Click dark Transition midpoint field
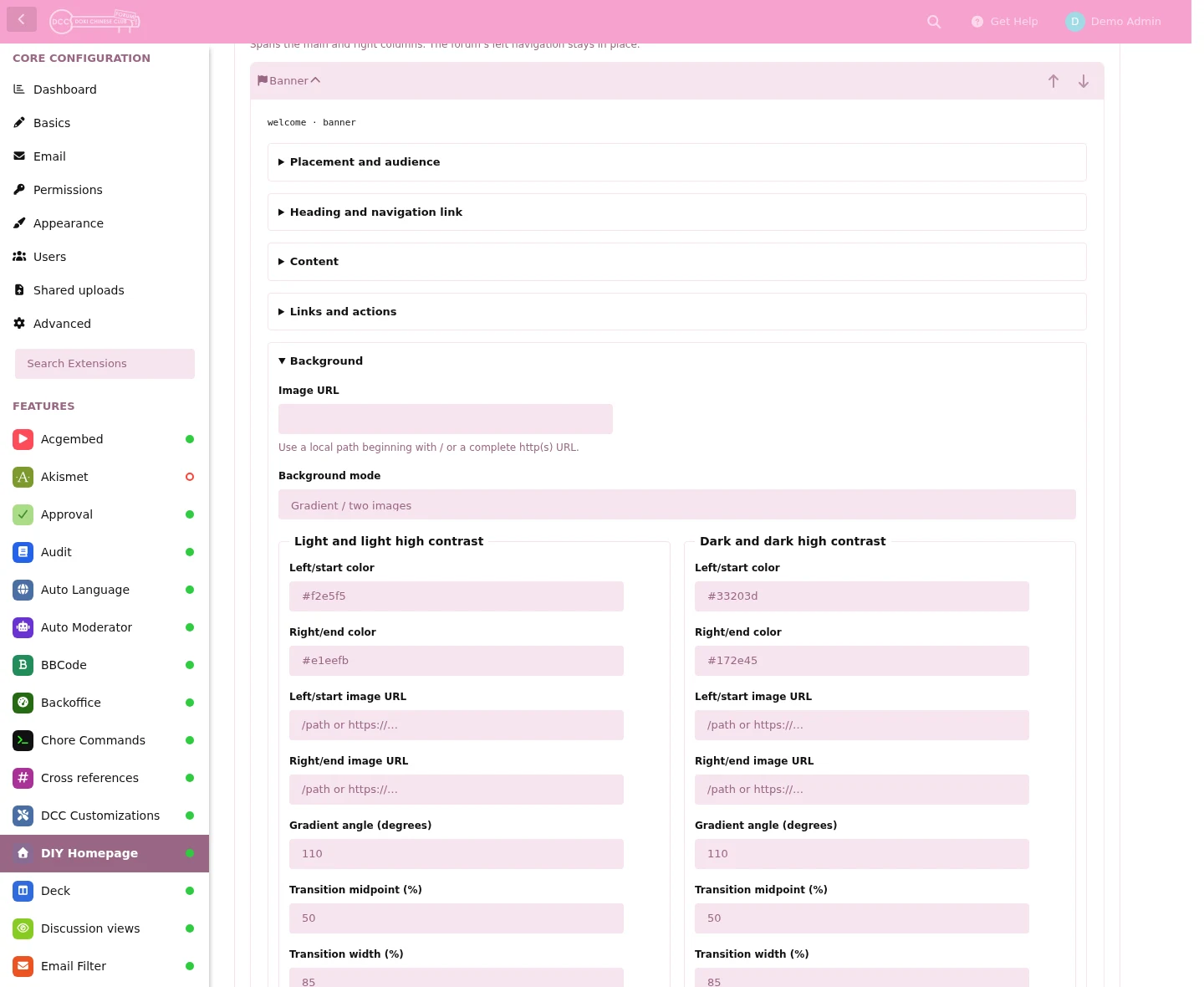 (x=862, y=918)
